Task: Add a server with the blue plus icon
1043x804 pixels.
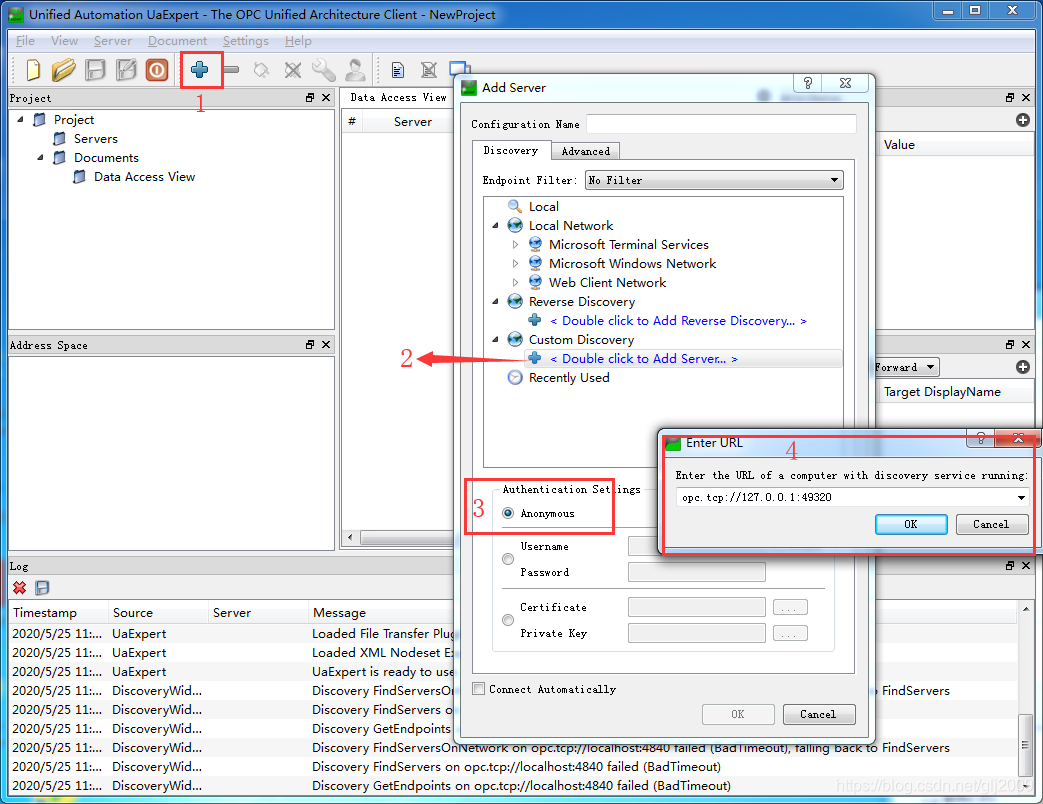Action: tap(200, 69)
